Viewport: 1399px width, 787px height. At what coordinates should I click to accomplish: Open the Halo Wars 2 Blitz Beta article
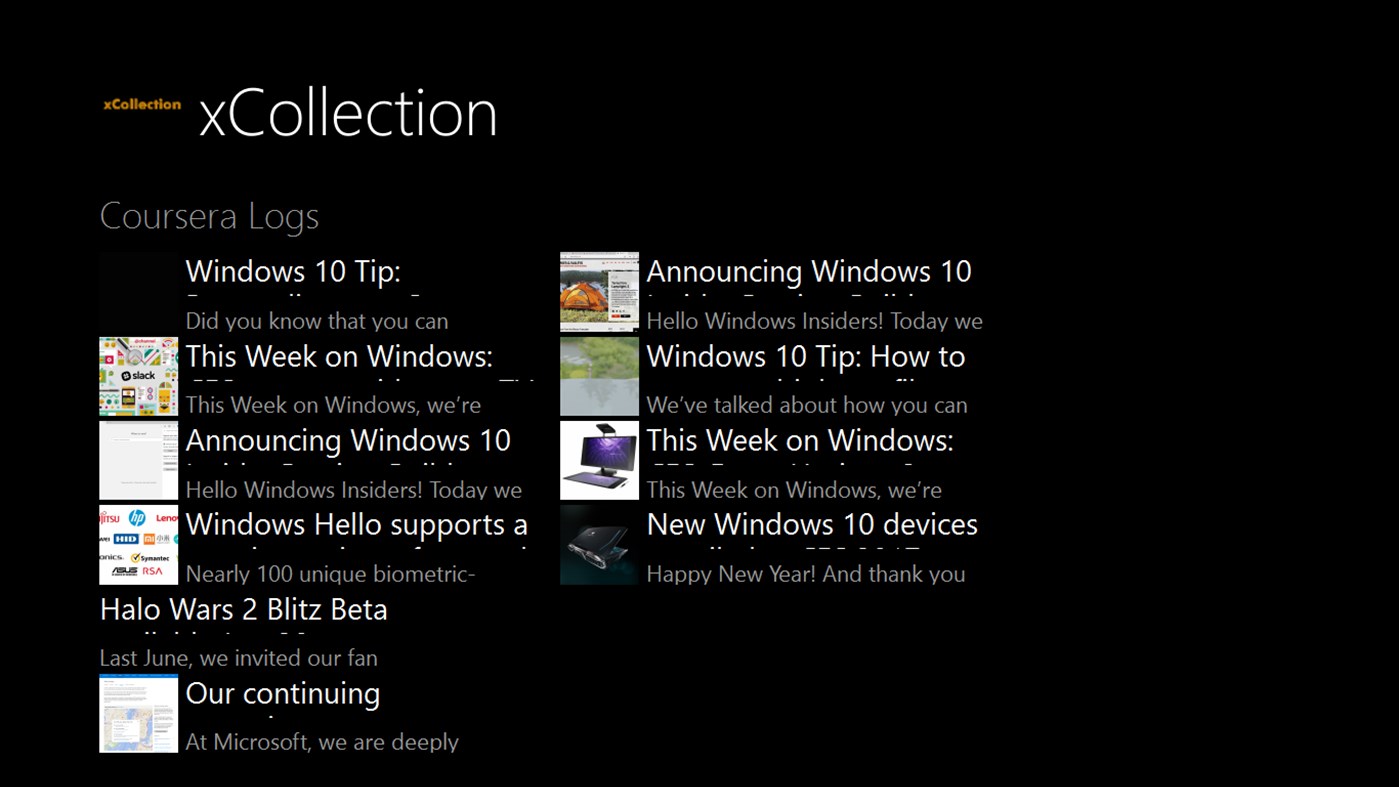pos(243,609)
